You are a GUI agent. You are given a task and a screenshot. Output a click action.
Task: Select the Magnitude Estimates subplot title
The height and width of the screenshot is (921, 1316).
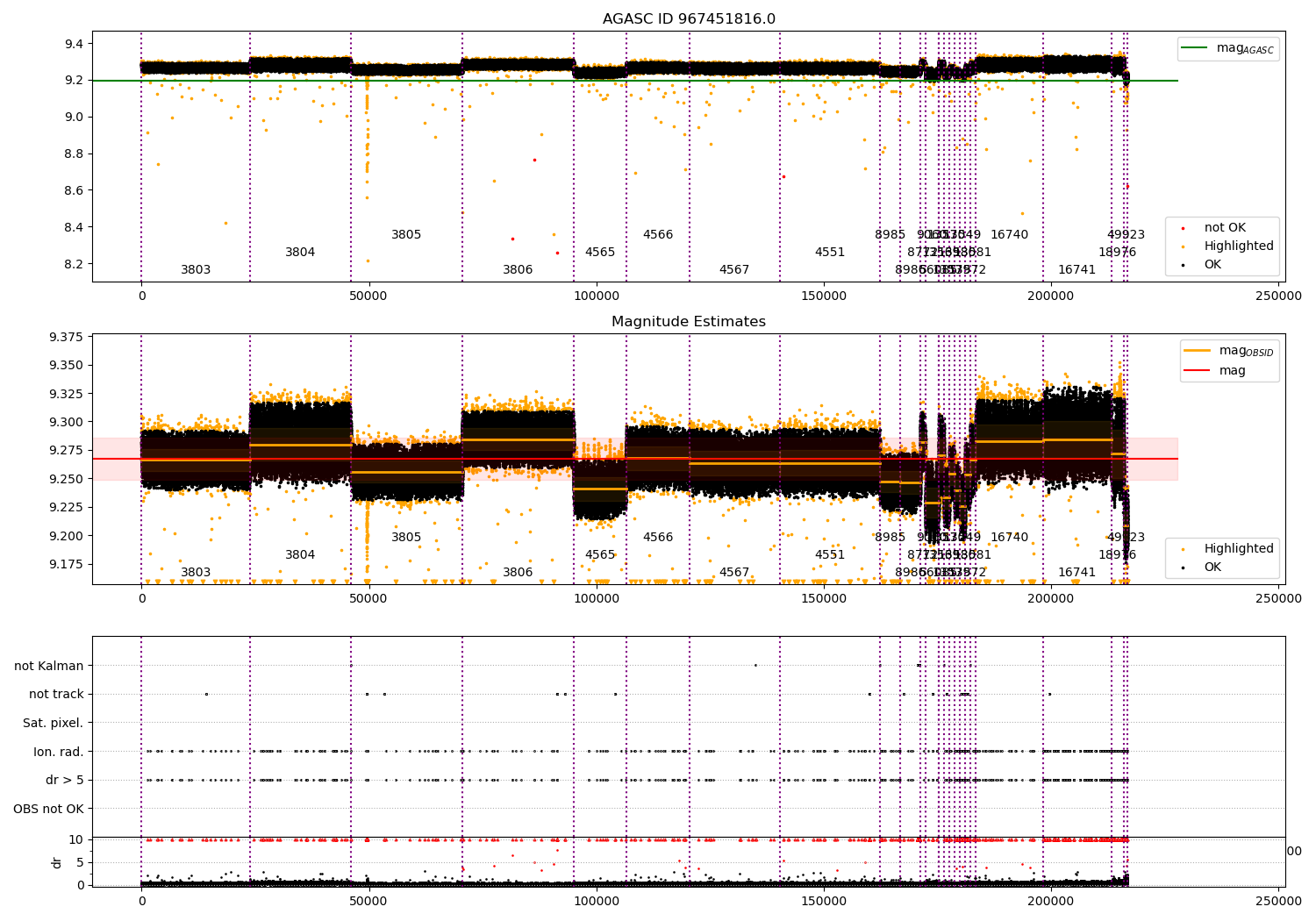click(x=689, y=322)
